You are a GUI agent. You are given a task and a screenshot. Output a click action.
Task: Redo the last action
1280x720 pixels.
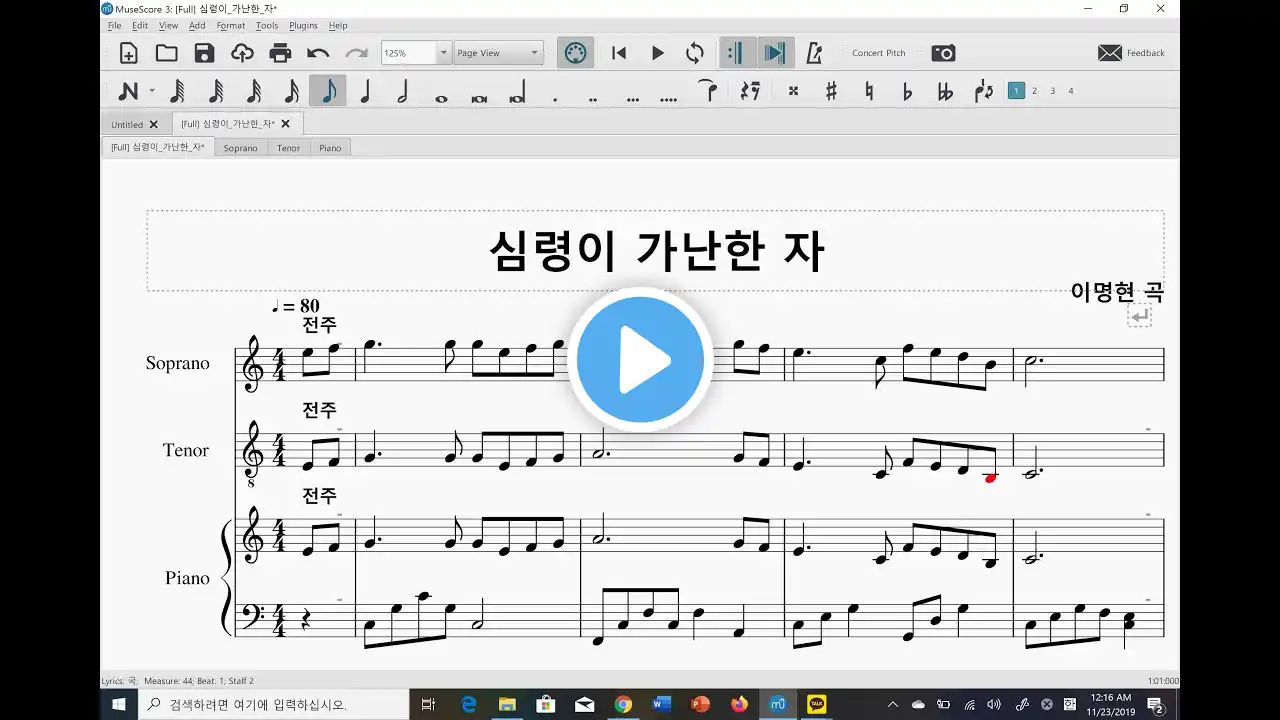coord(356,53)
